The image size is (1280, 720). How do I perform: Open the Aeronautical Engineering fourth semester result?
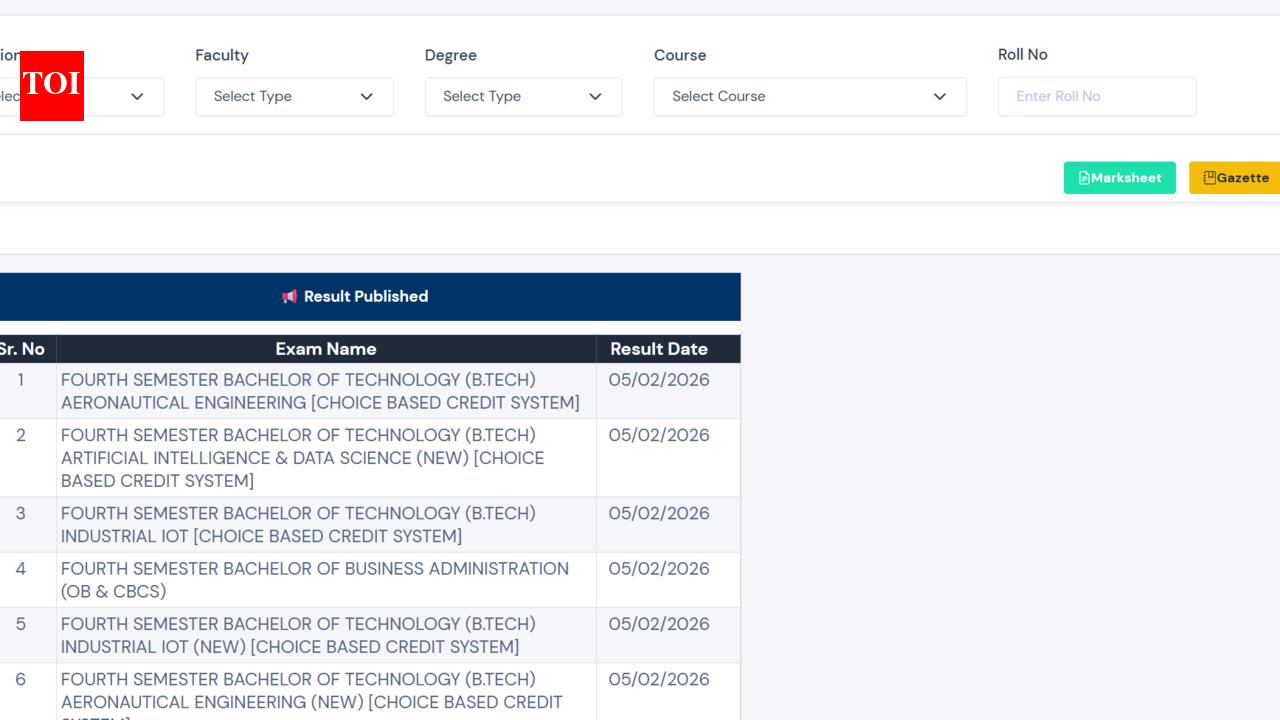point(321,391)
